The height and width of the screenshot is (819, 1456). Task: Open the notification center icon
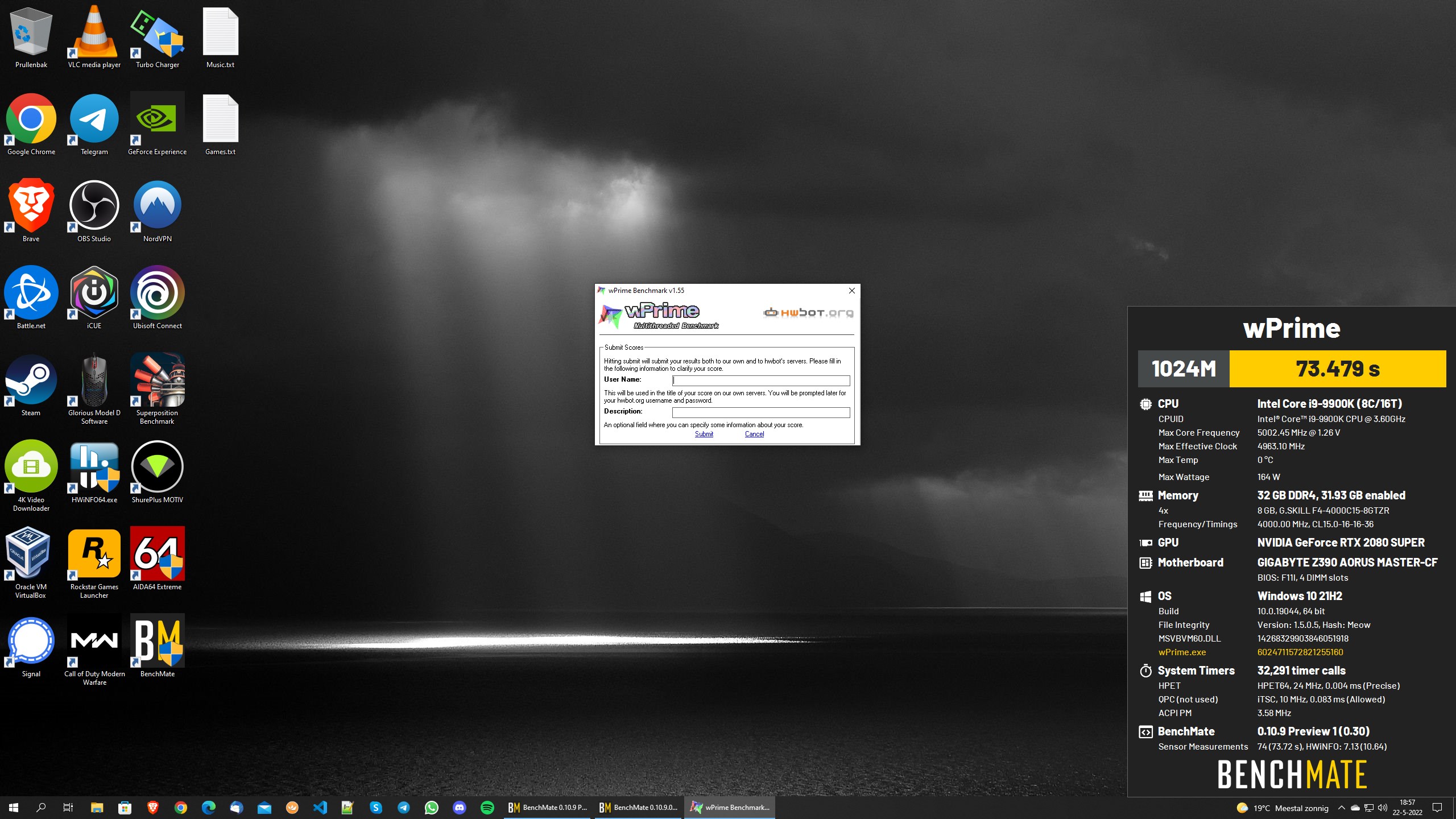(1437, 808)
